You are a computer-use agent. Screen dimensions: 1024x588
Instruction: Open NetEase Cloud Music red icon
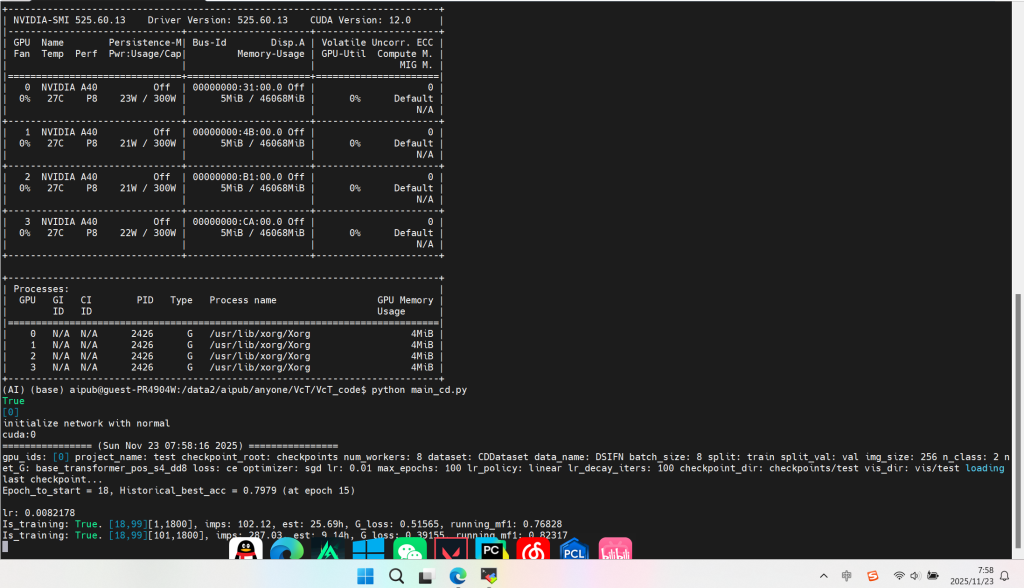[x=533, y=551]
